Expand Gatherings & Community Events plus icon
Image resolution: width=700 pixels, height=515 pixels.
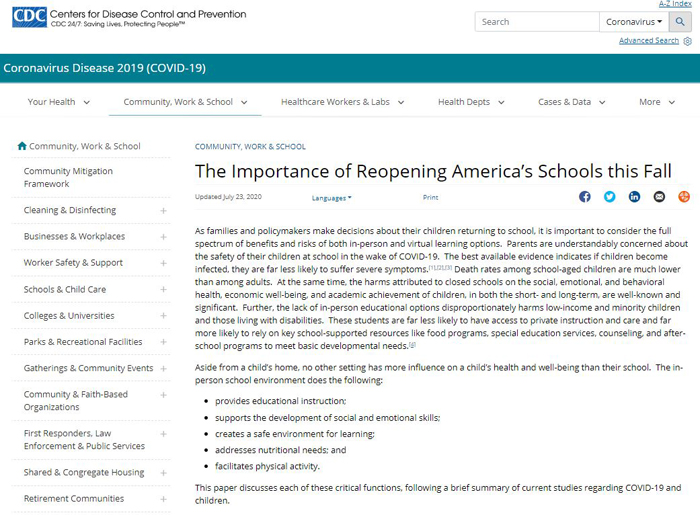tap(163, 369)
